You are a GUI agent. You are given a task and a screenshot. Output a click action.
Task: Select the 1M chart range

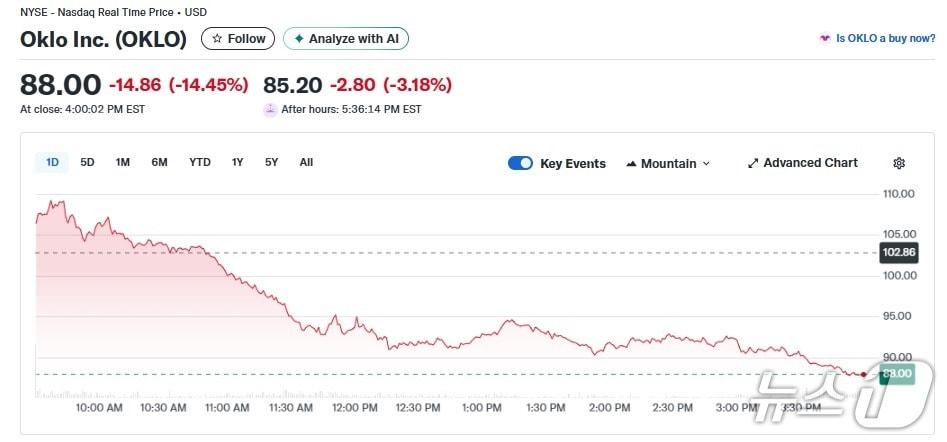(122, 162)
